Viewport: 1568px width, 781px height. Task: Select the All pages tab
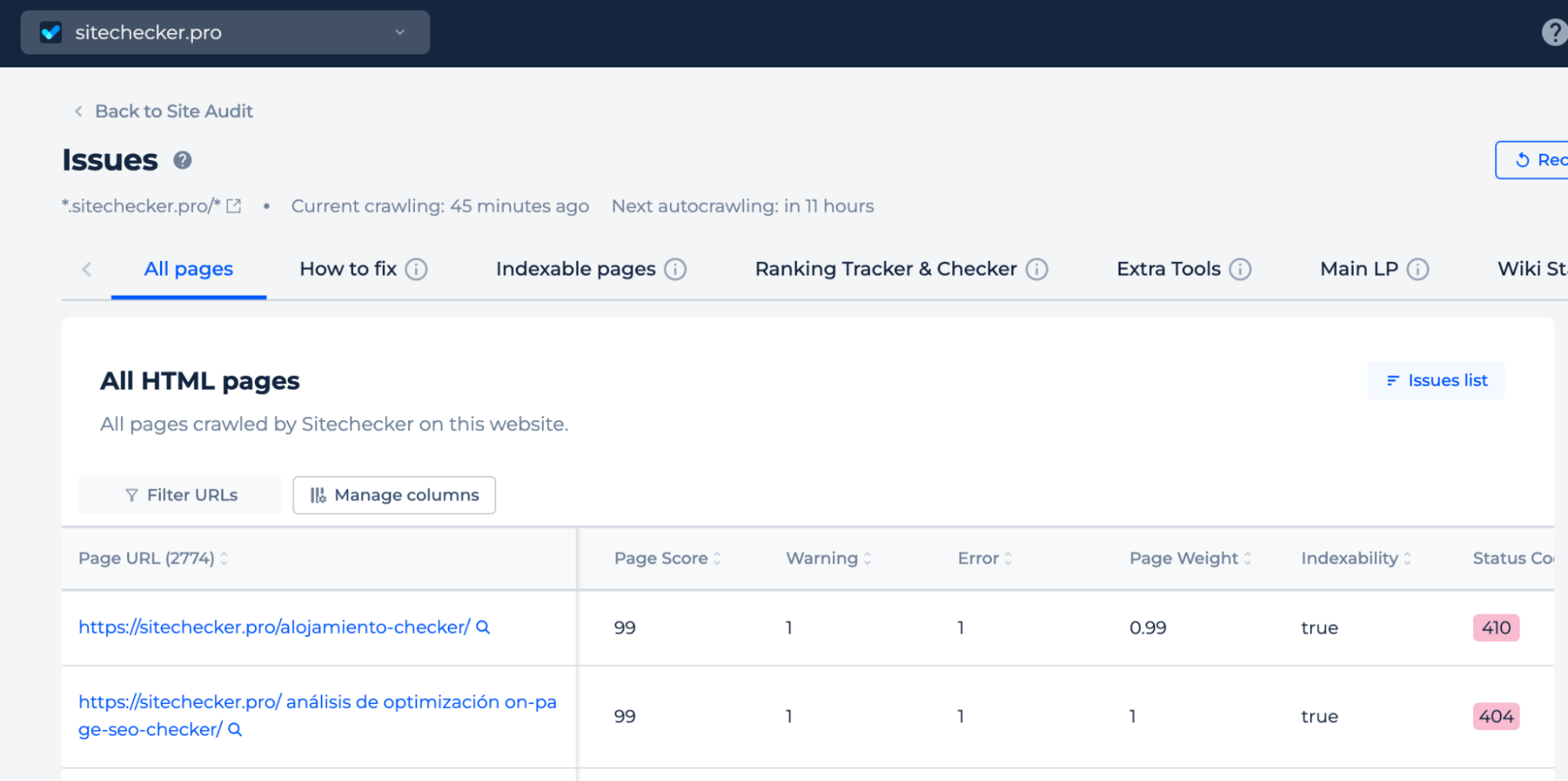click(x=188, y=269)
